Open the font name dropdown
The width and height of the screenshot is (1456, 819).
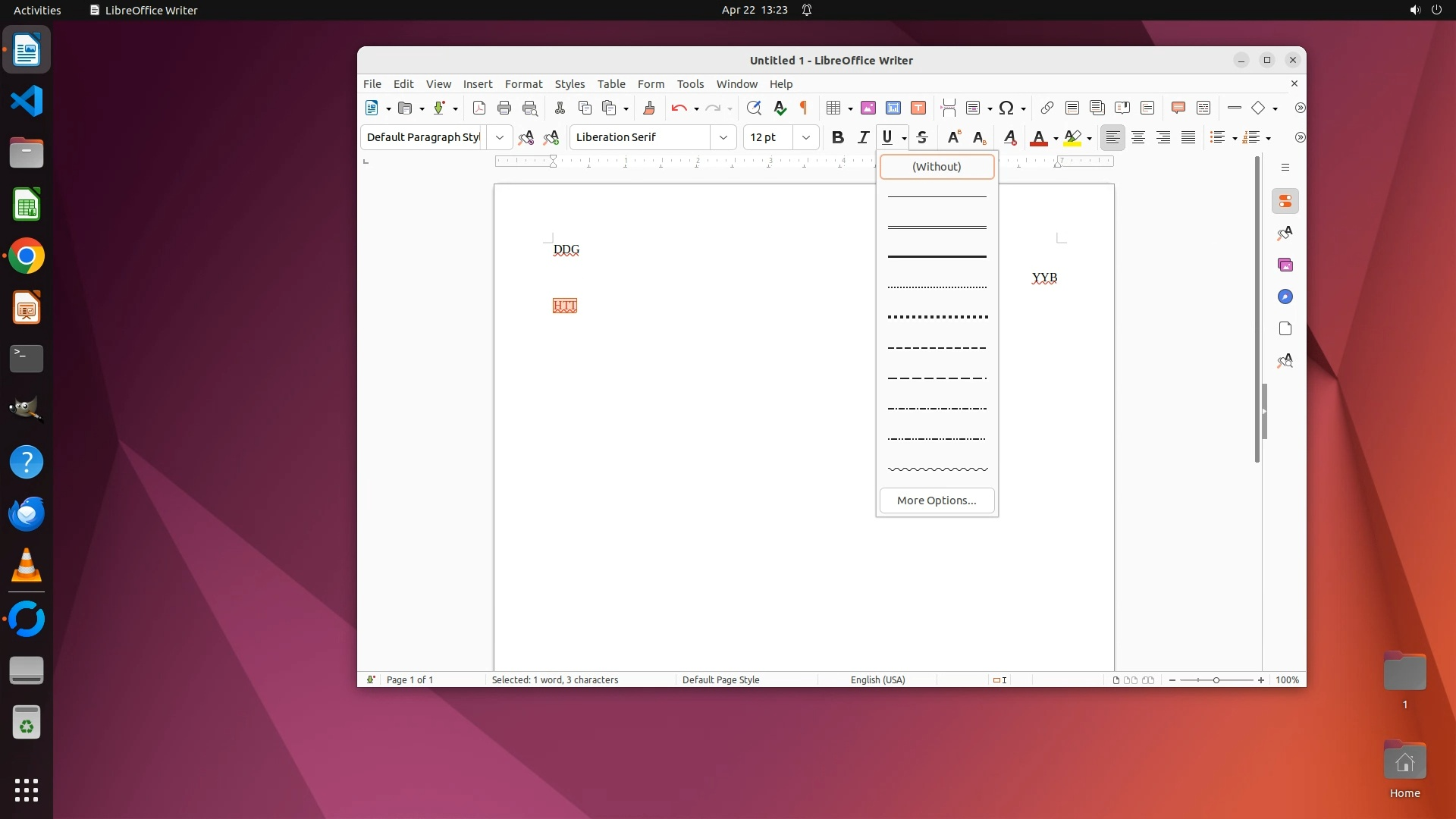tap(723, 137)
